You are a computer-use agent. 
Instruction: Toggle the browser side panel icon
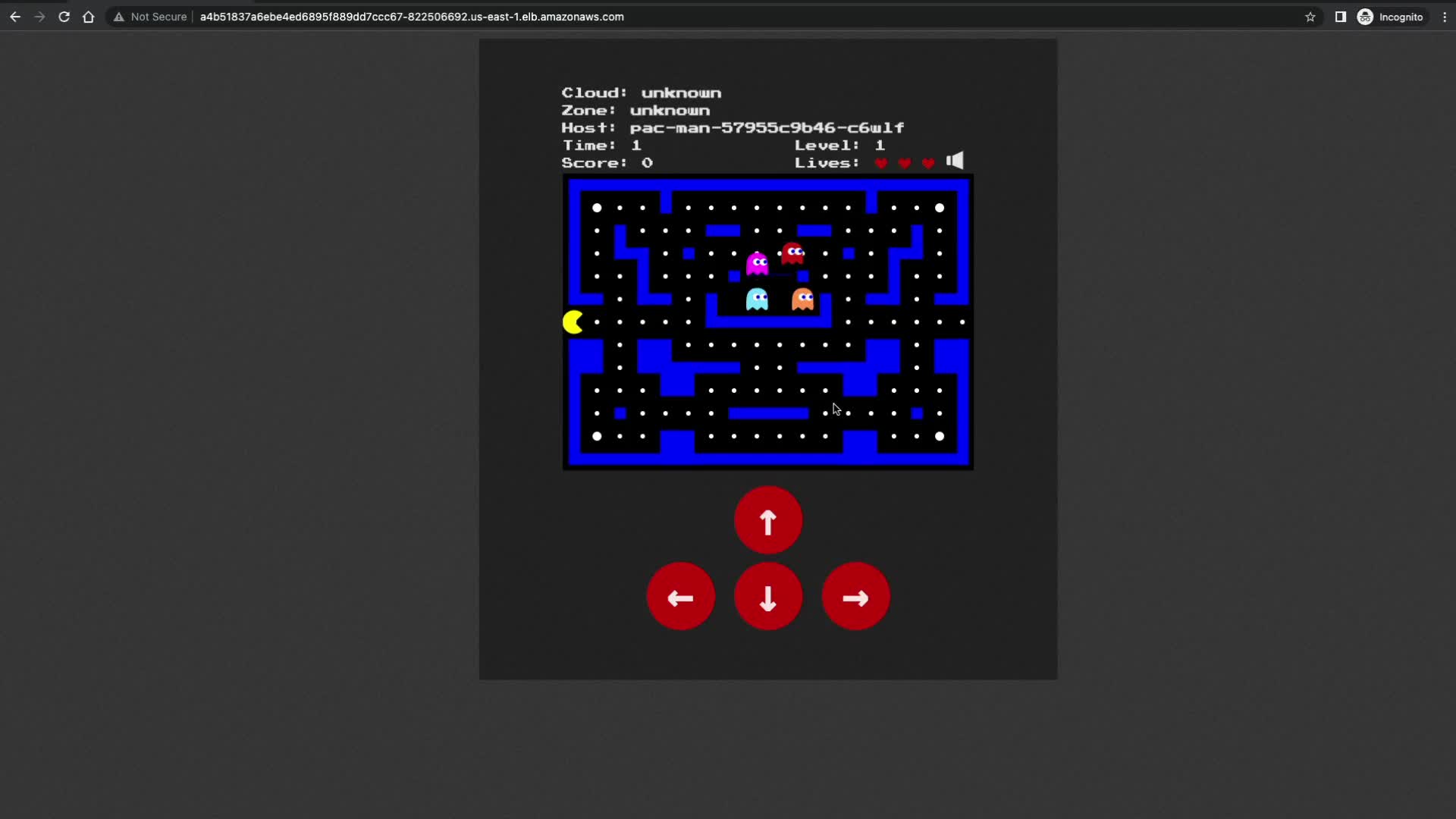coord(1341,17)
